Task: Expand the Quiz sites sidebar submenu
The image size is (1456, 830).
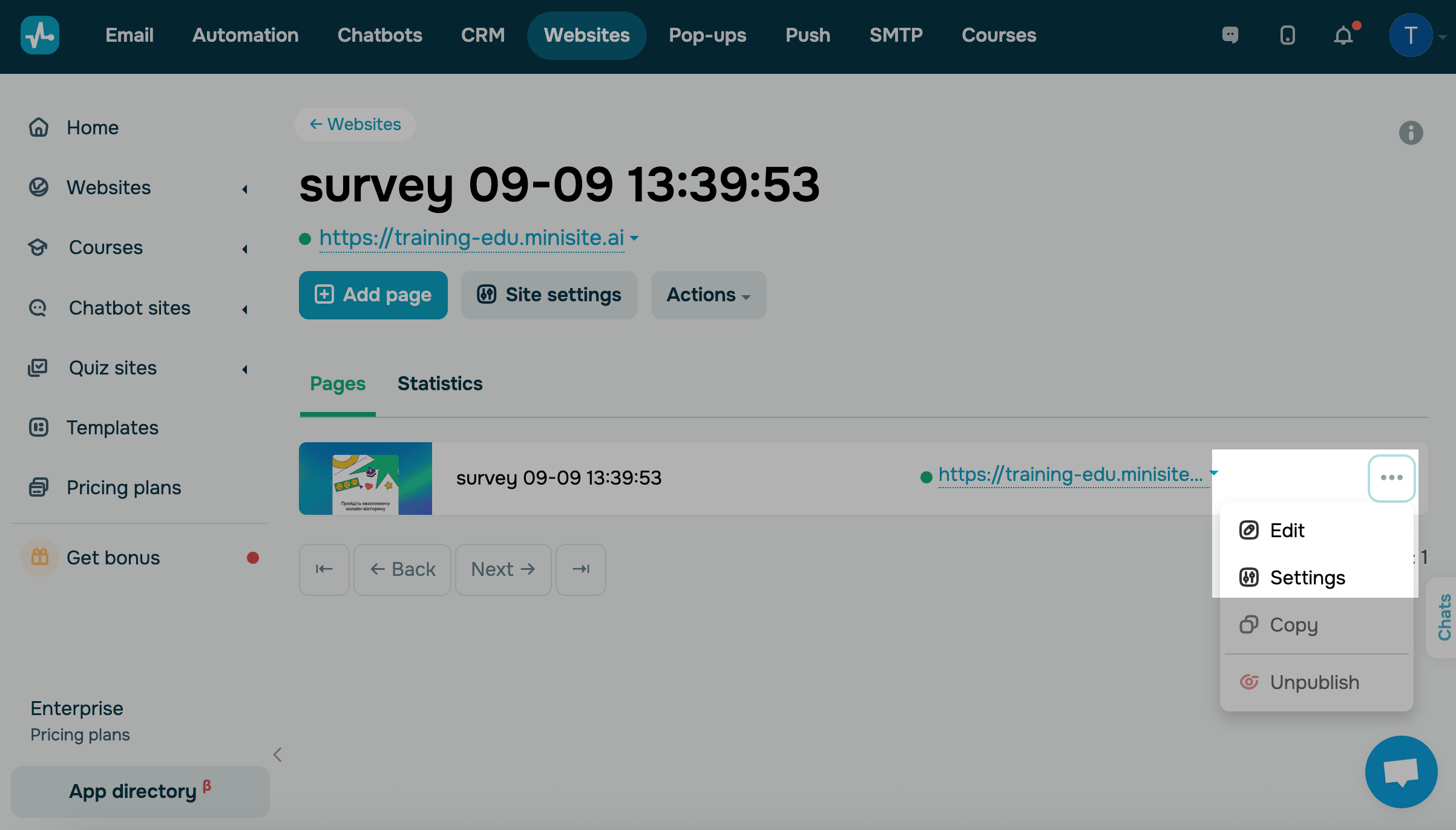Action: 245,369
